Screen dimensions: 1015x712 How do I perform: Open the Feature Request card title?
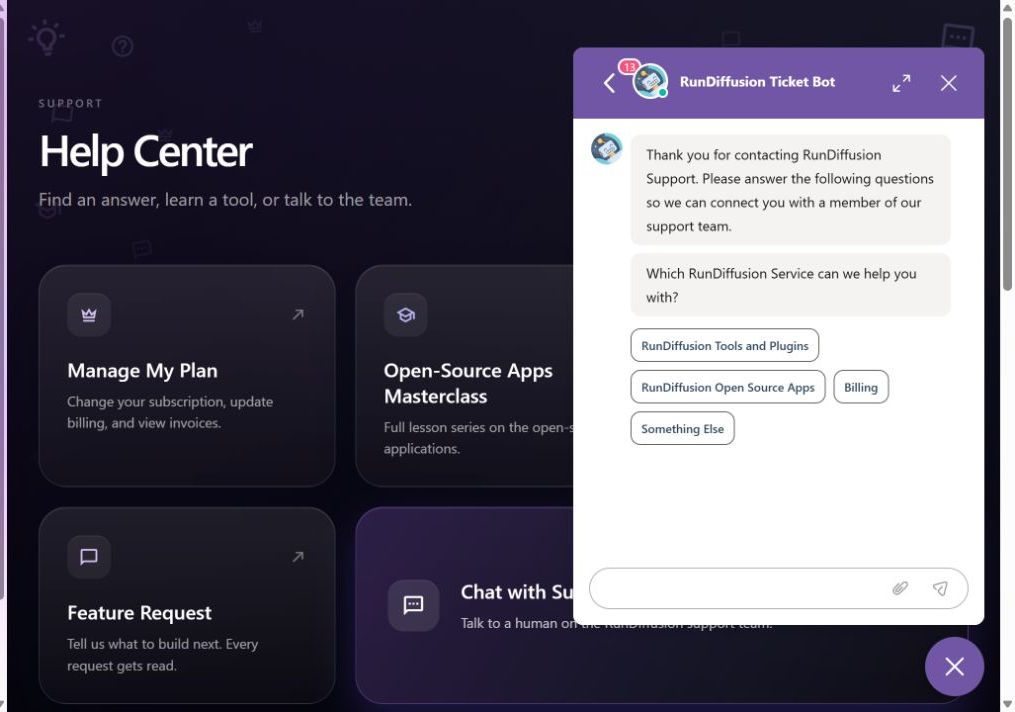pyautogui.click(x=139, y=613)
